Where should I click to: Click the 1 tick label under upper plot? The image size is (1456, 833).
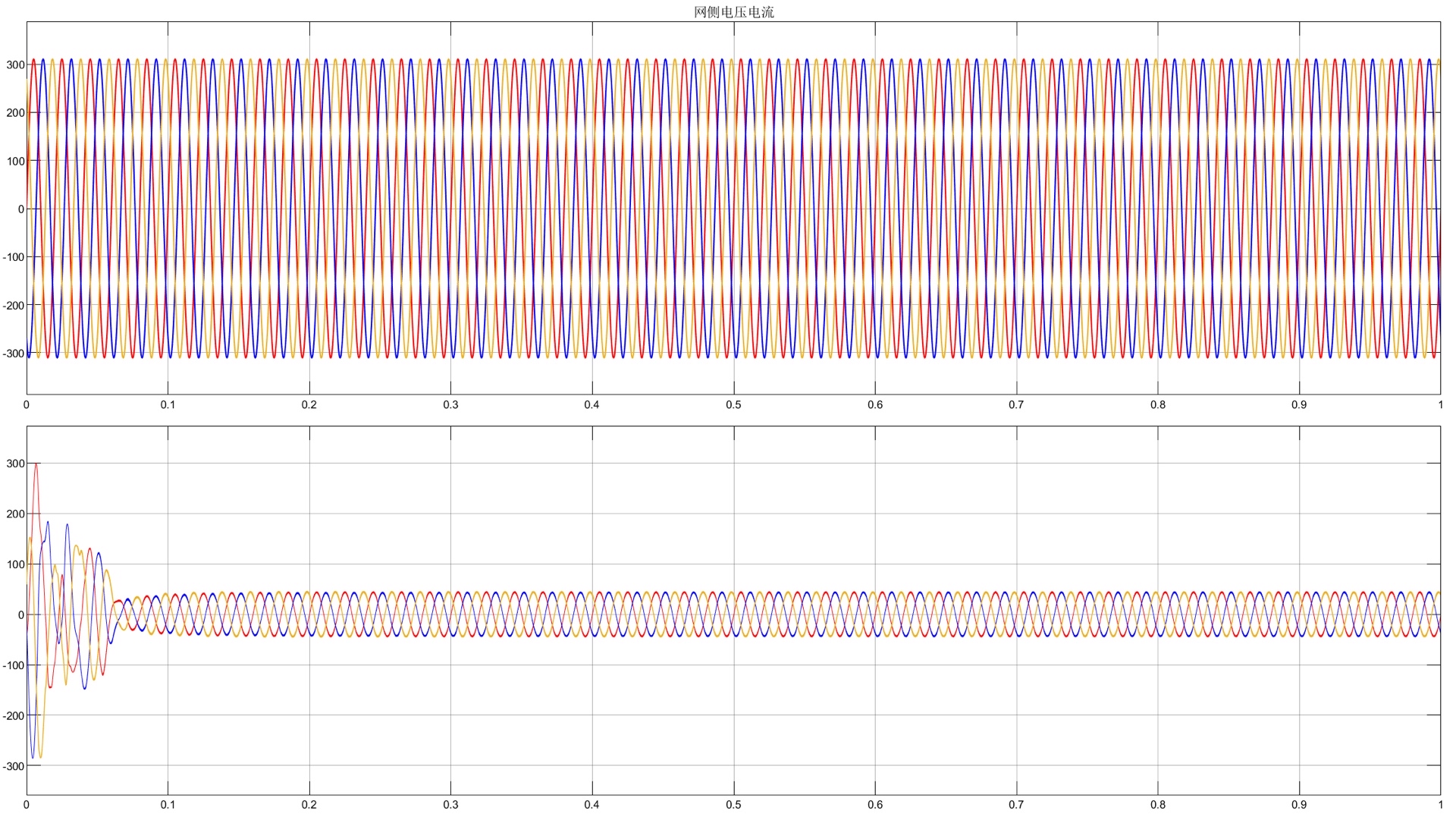tap(1439, 405)
